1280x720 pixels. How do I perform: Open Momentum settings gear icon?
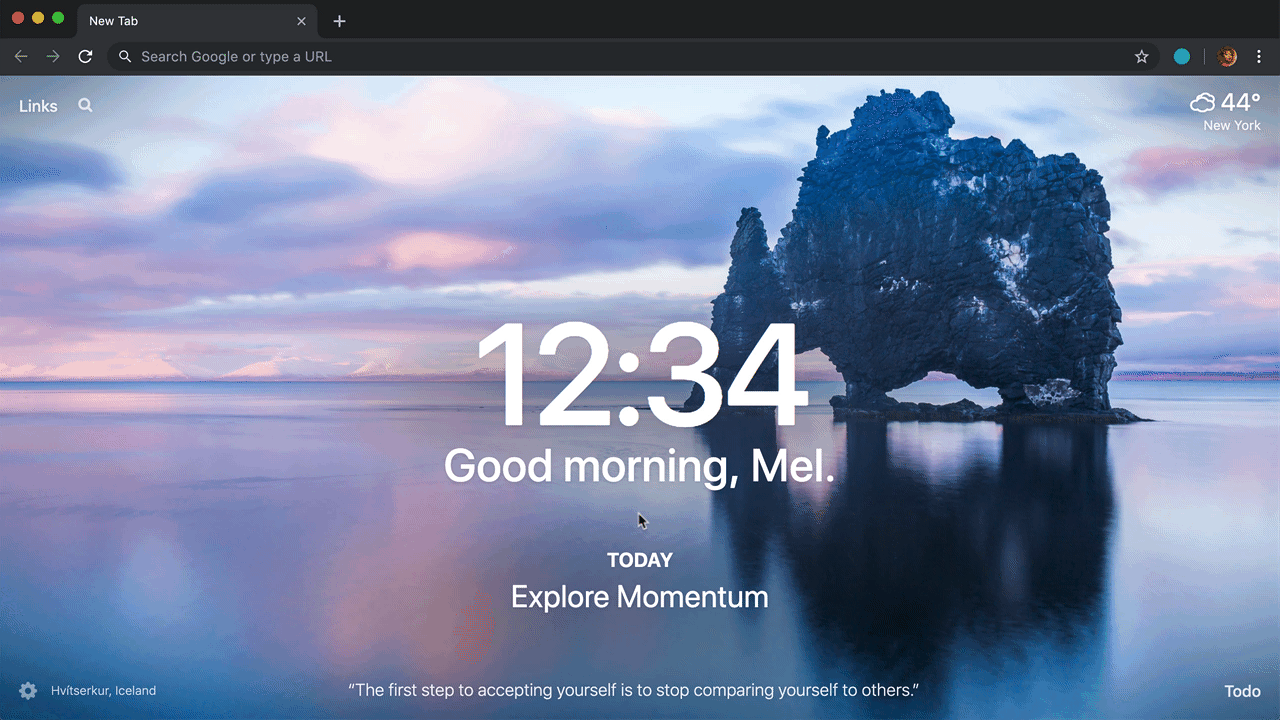tap(28, 691)
